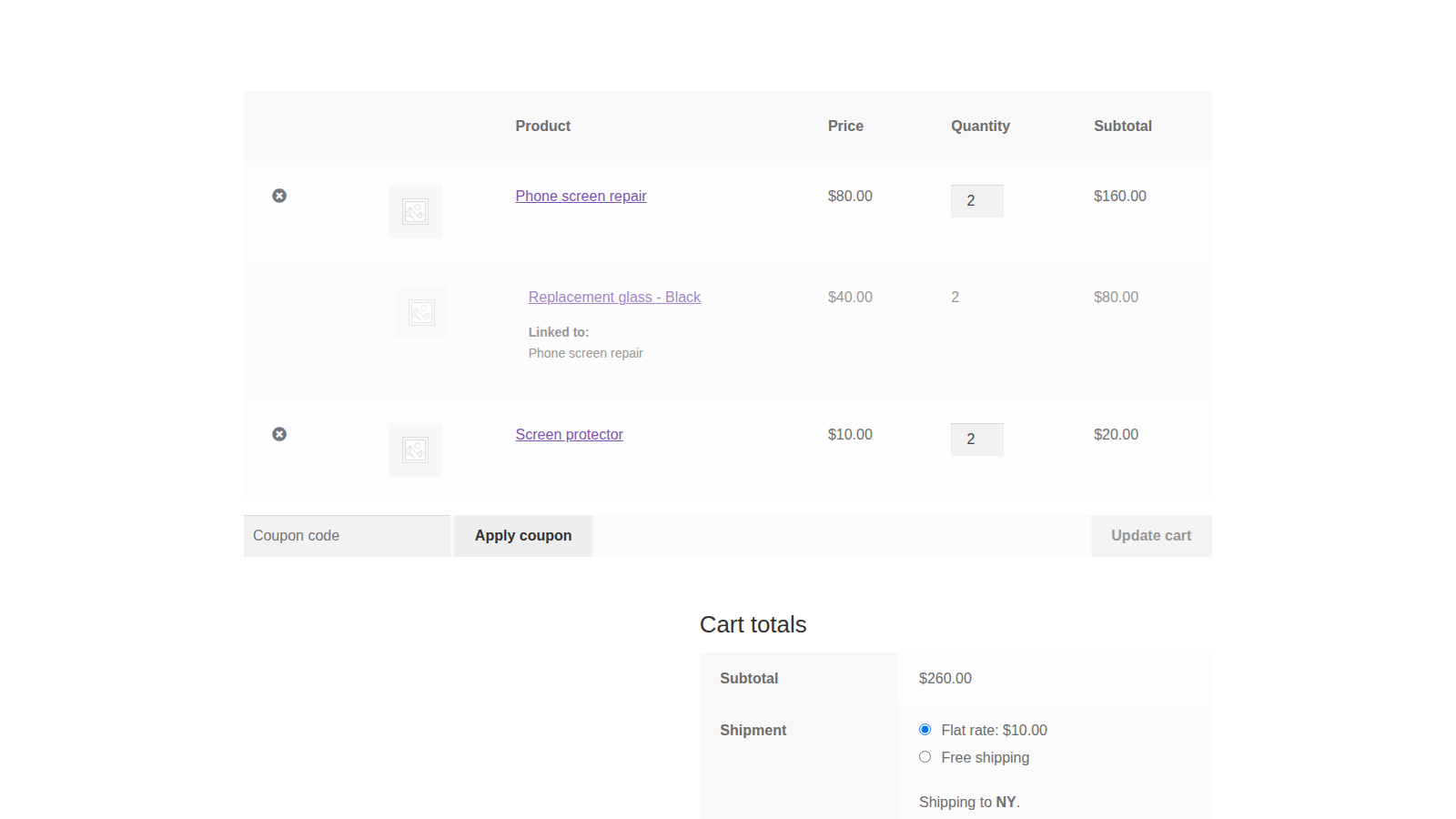Select the $40.00 price value
This screenshot has width=1456, height=819.
coord(850,297)
